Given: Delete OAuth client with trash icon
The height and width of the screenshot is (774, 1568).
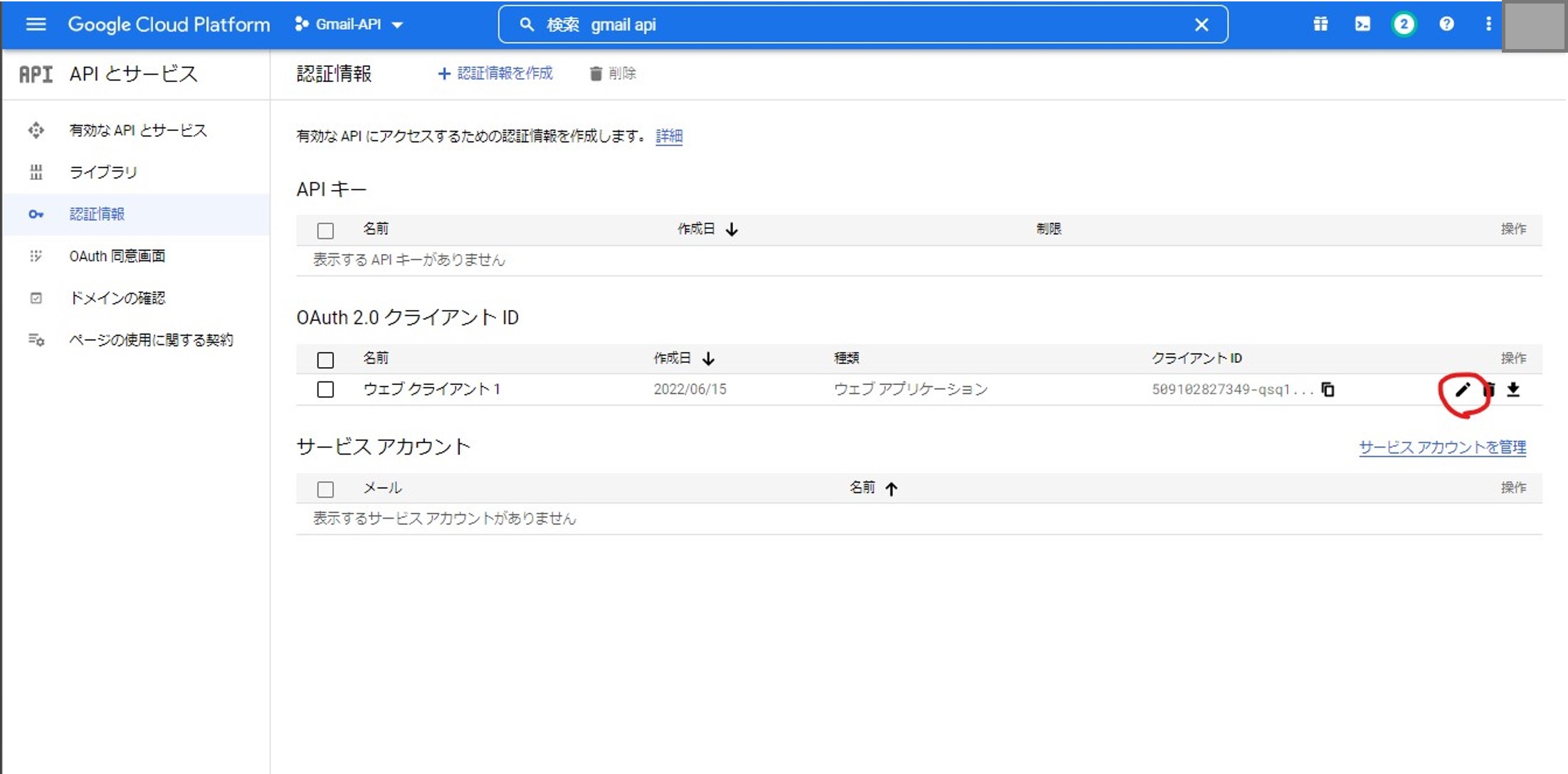Looking at the screenshot, I should pyautogui.click(x=1488, y=389).
